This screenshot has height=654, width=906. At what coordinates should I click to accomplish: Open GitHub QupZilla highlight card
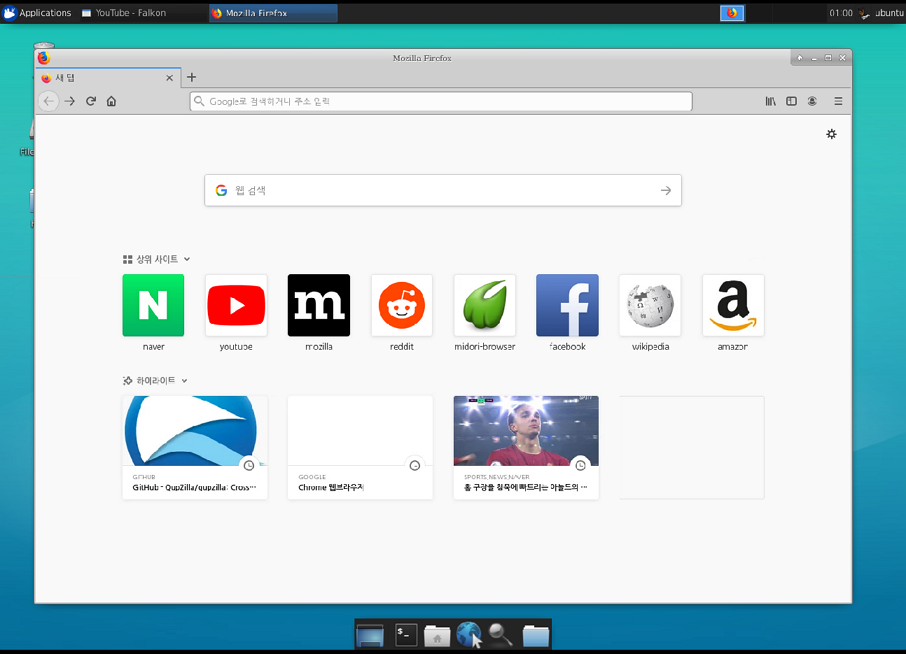pyautogui.click(x=195, y=447)
